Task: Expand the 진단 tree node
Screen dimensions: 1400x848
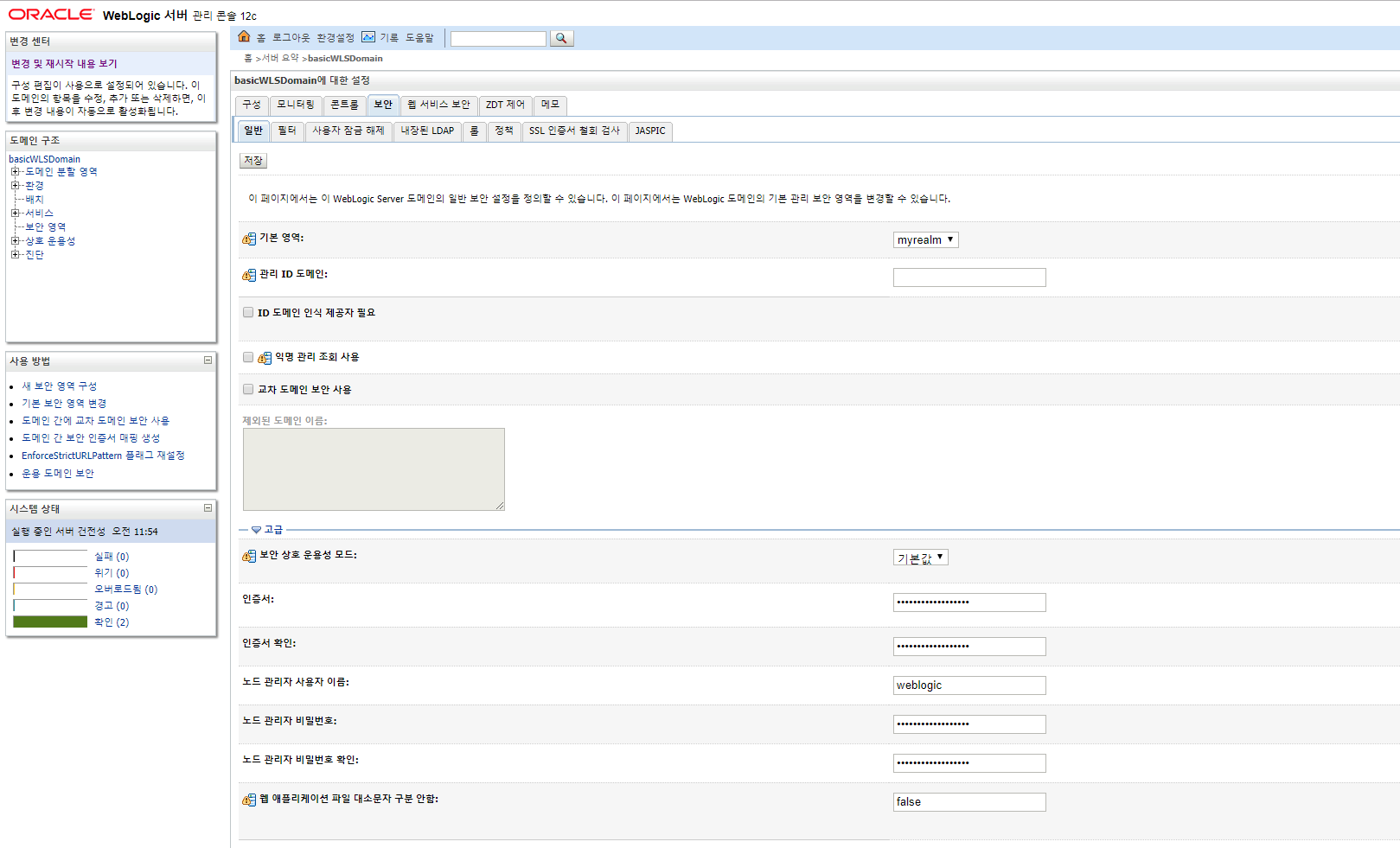Action: [15, 255]
